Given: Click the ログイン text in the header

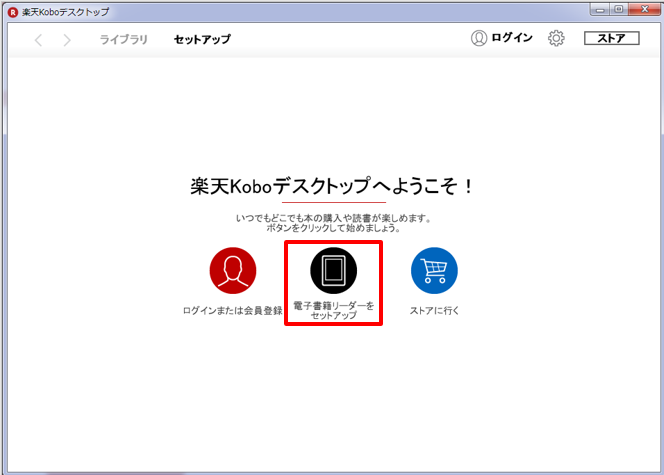Looking at the screenshot, I should coord(512,38).
